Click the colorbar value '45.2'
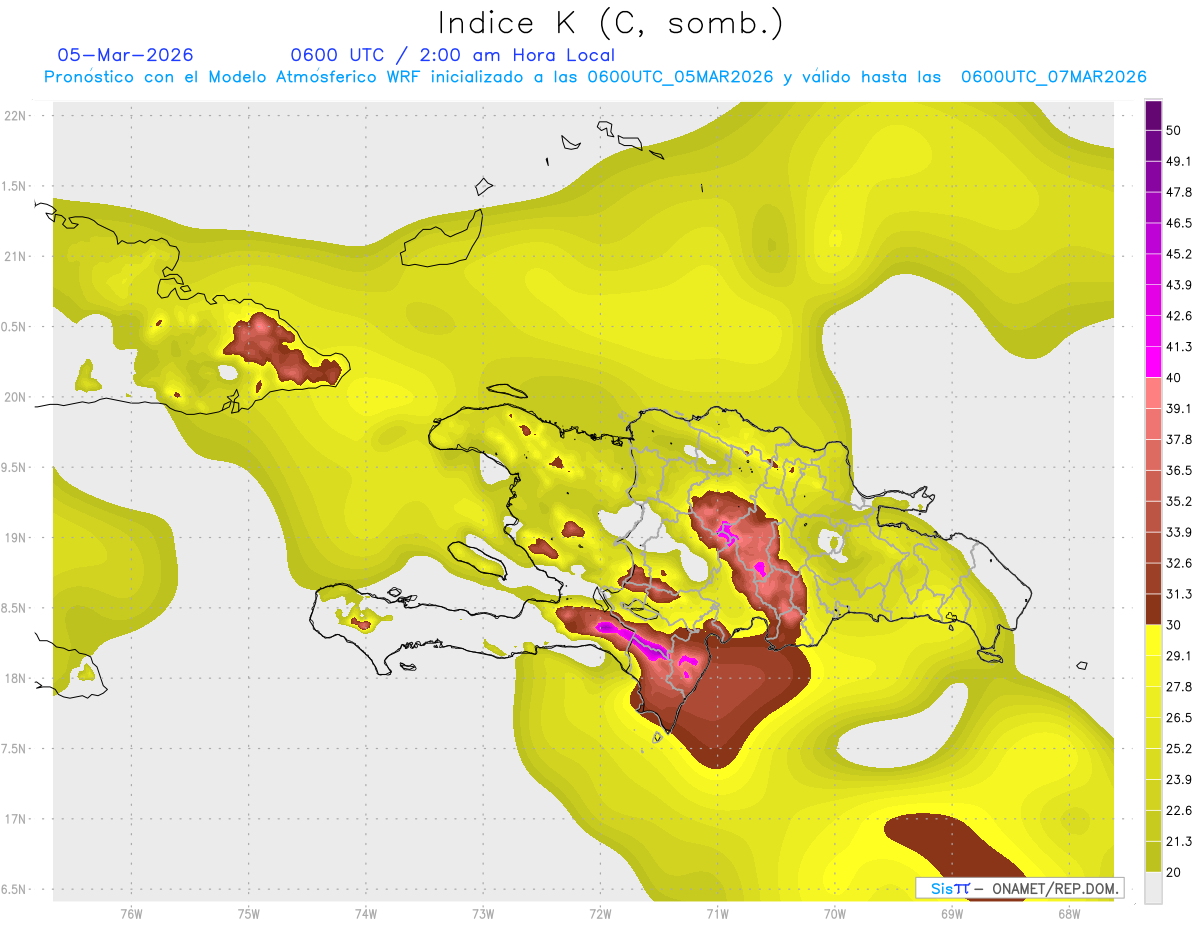The width and height of the screenshot is (1200, 927). [x=1179, y=254]
